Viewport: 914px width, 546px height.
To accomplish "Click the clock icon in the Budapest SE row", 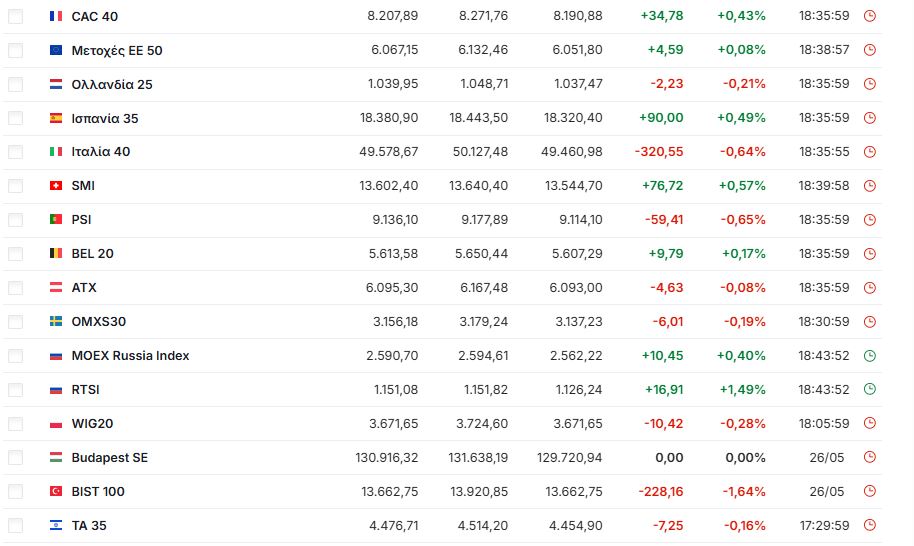I will pos(869,457).
